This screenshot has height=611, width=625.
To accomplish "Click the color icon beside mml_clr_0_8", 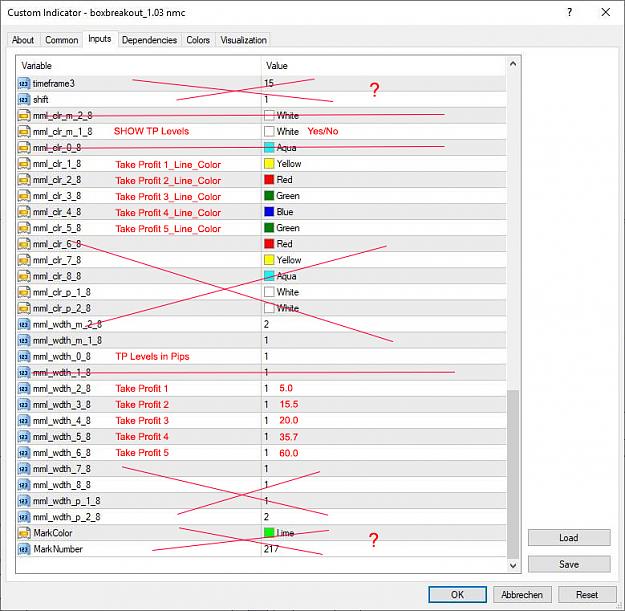I will click(24, 148).
